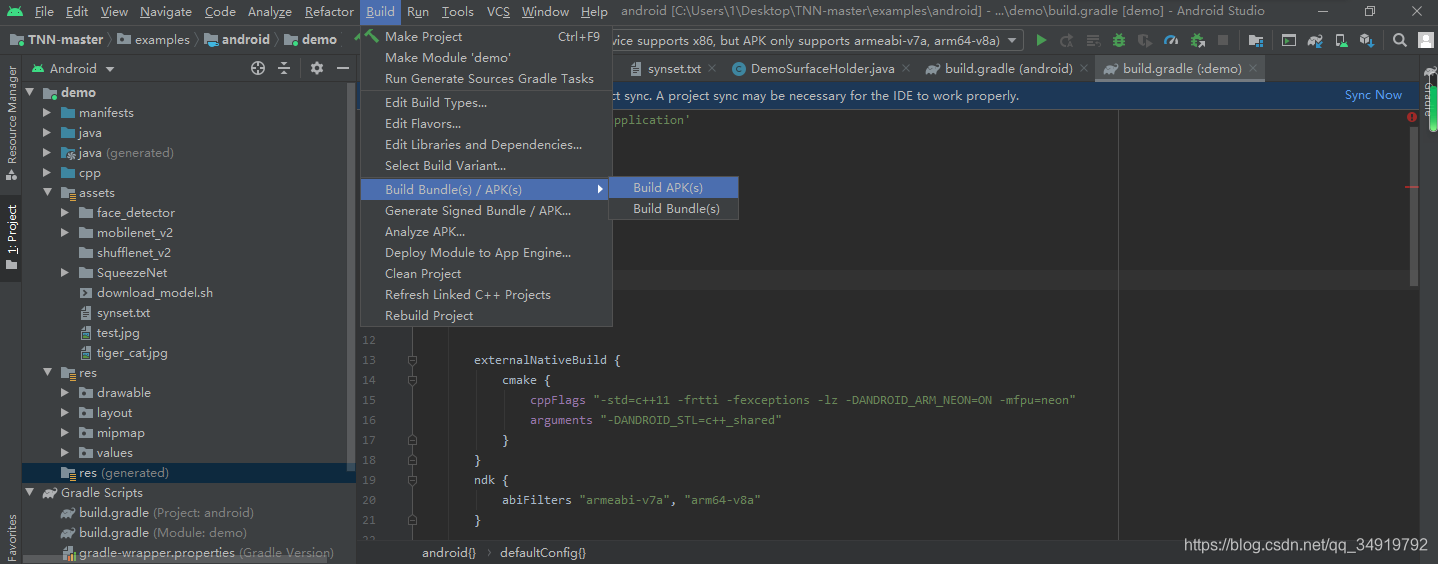Click the red error stripe indicator
The image size is (1438, 564).
[1412, 116]
